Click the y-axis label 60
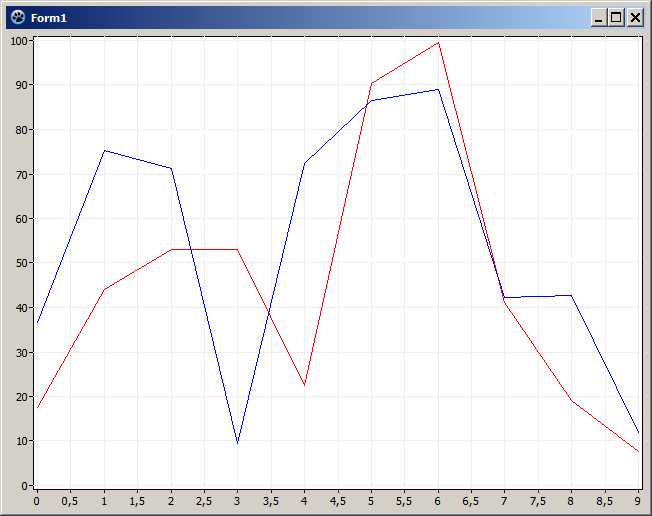Image resolution: width=652 pixels, height=516 pixels. [21, 219]
